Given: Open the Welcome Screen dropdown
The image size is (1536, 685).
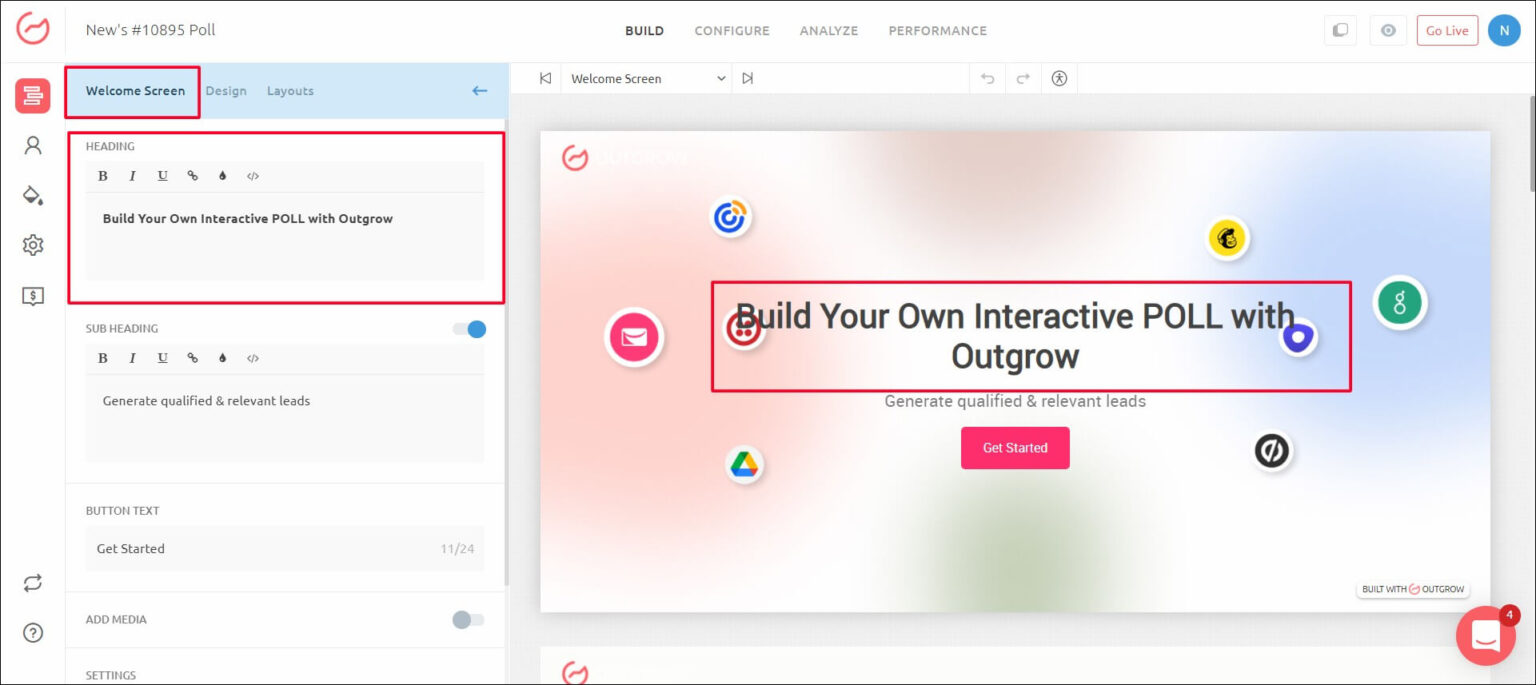Looking at the screenshot, I should click(646, 79).
